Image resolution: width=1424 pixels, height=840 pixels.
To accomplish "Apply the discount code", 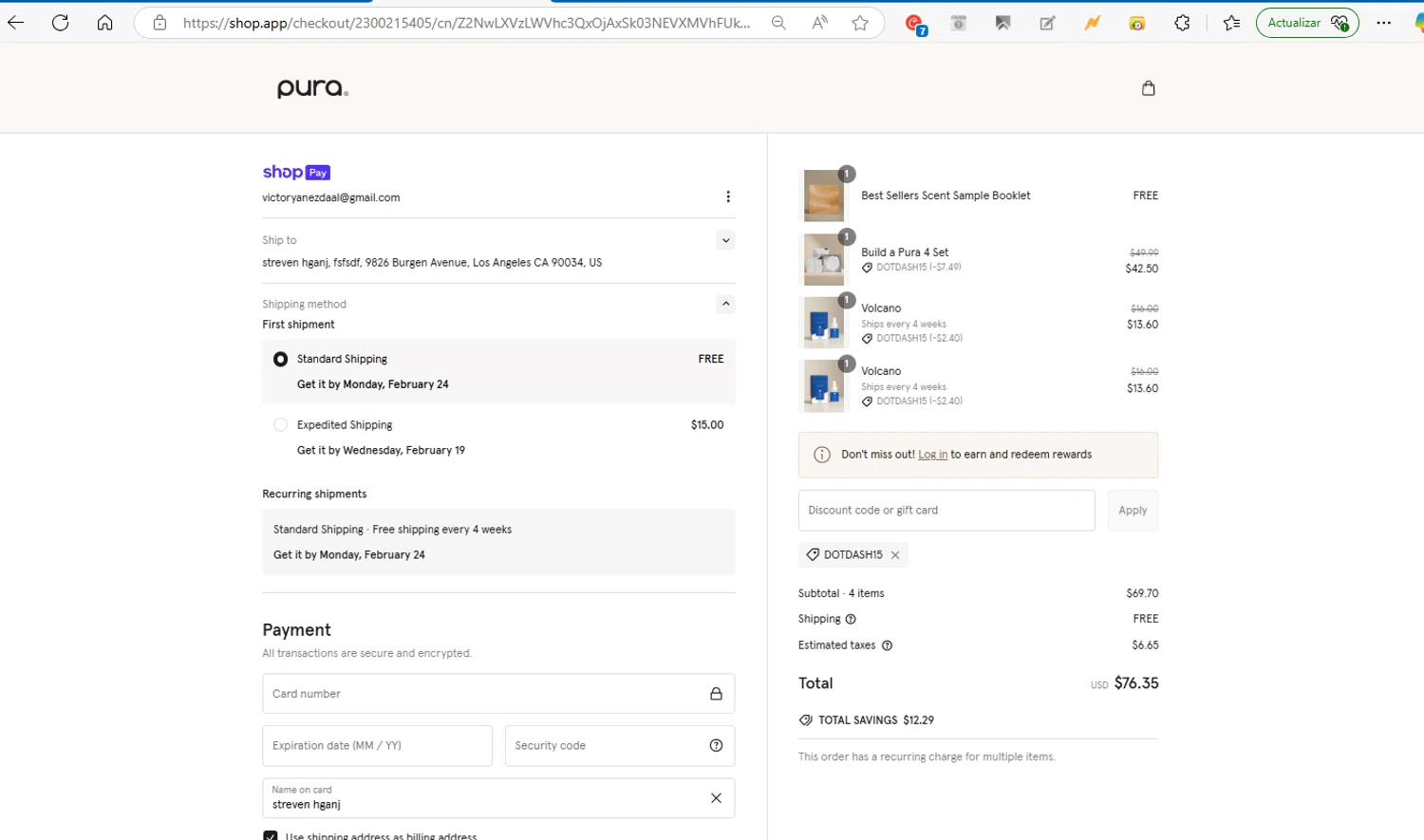I will [x=1133, y=511].
